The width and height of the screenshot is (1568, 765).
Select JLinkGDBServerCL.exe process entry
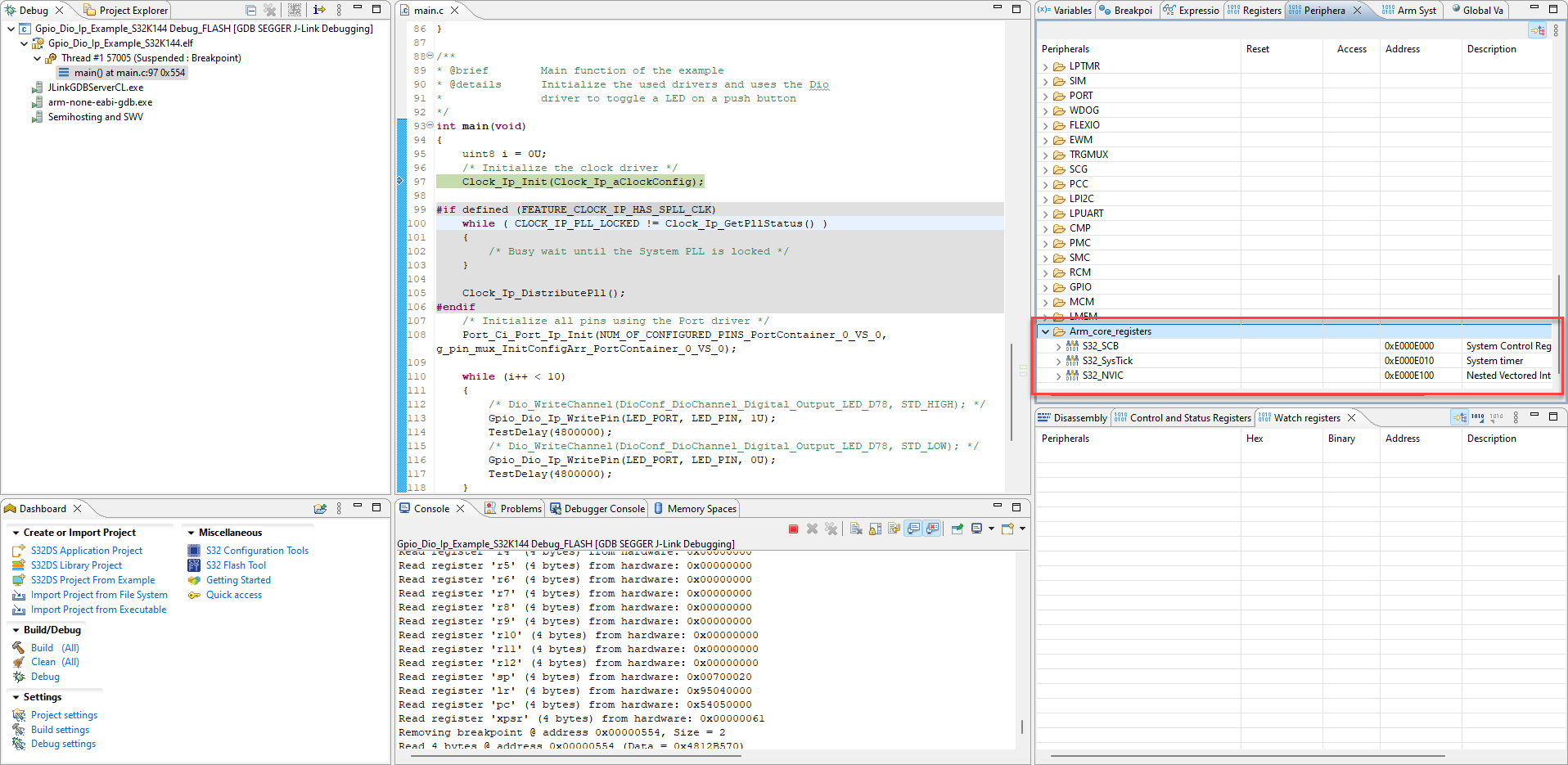[95, 88]
